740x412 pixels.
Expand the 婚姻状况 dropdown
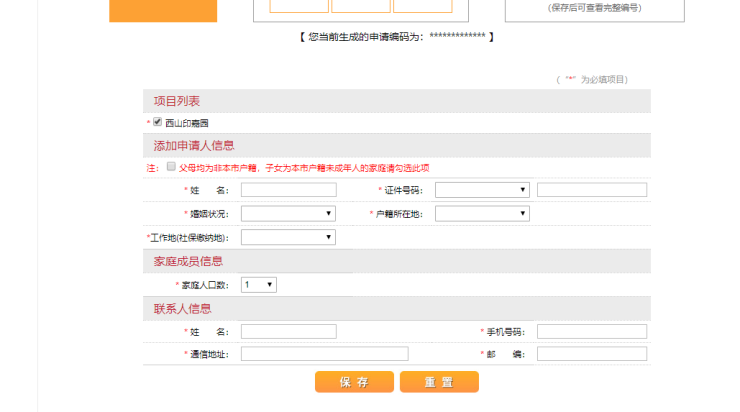pyautogui.click(x=288, y=213)
